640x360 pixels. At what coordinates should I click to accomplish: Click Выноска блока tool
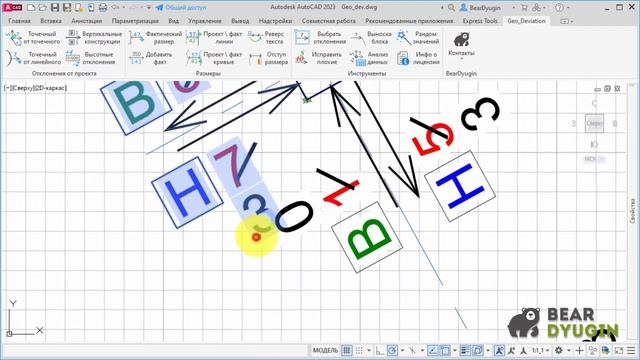[371, 38]
